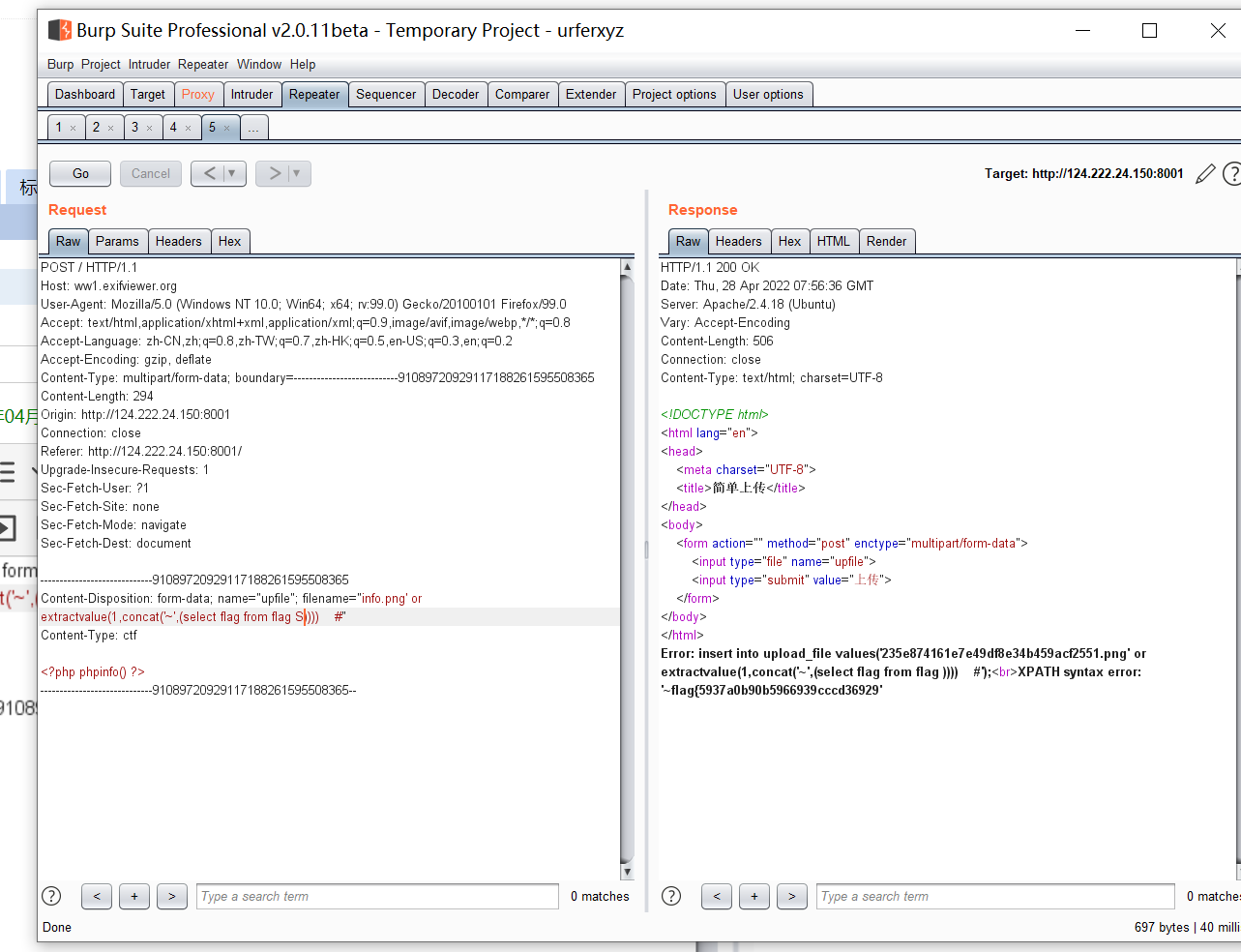
Task: Open the Burp menu
Action: [x=60, y=65]
